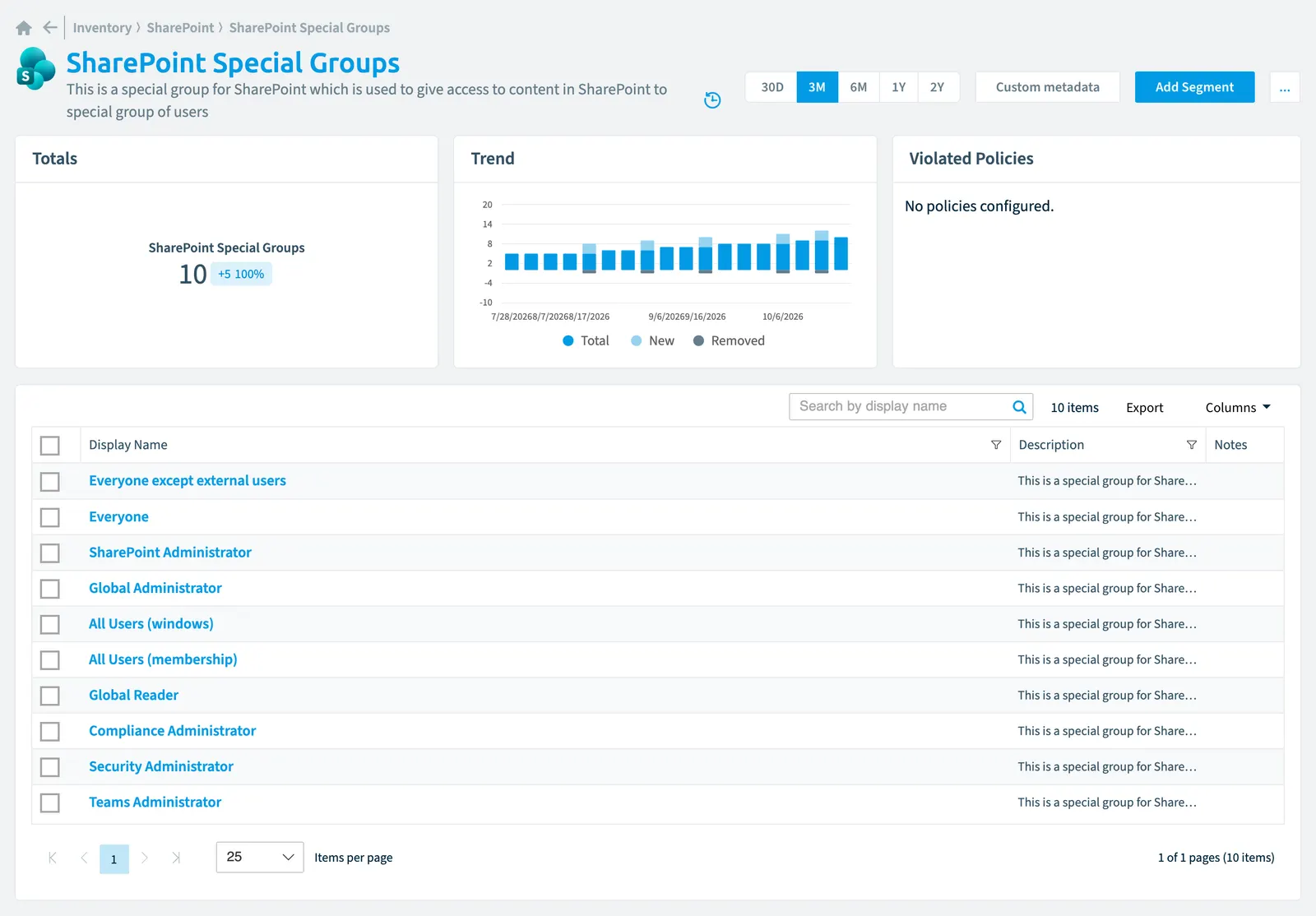
Task: Open the more options ellipsis button
Action: [x=1285, y=87]
